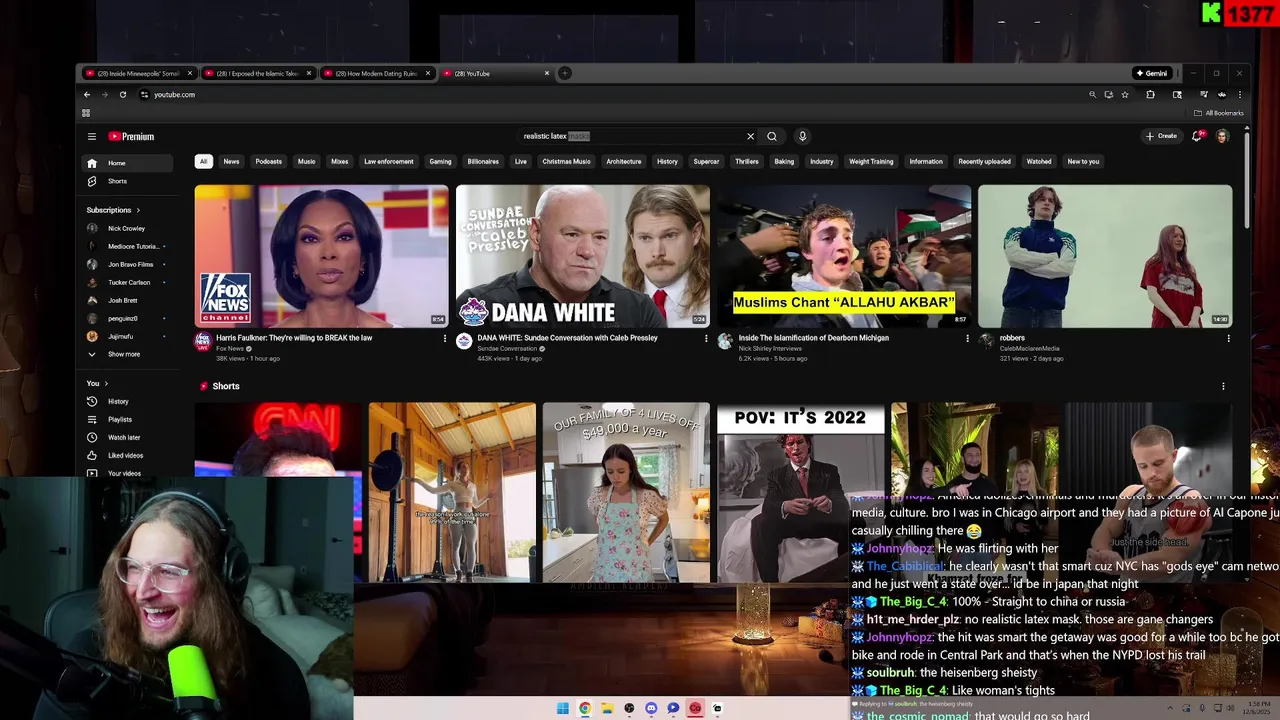
Task: Select the Podcasts filter chip
Action: tap(268, 161)
